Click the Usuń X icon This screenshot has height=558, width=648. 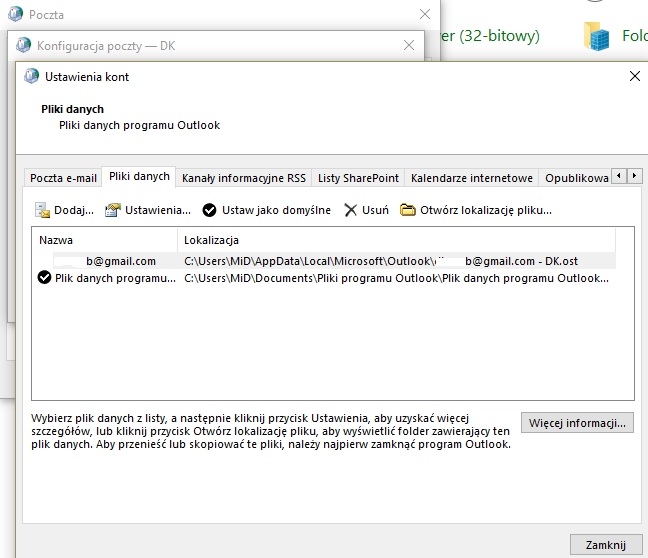pyautogui.click(x=350, y=210)
